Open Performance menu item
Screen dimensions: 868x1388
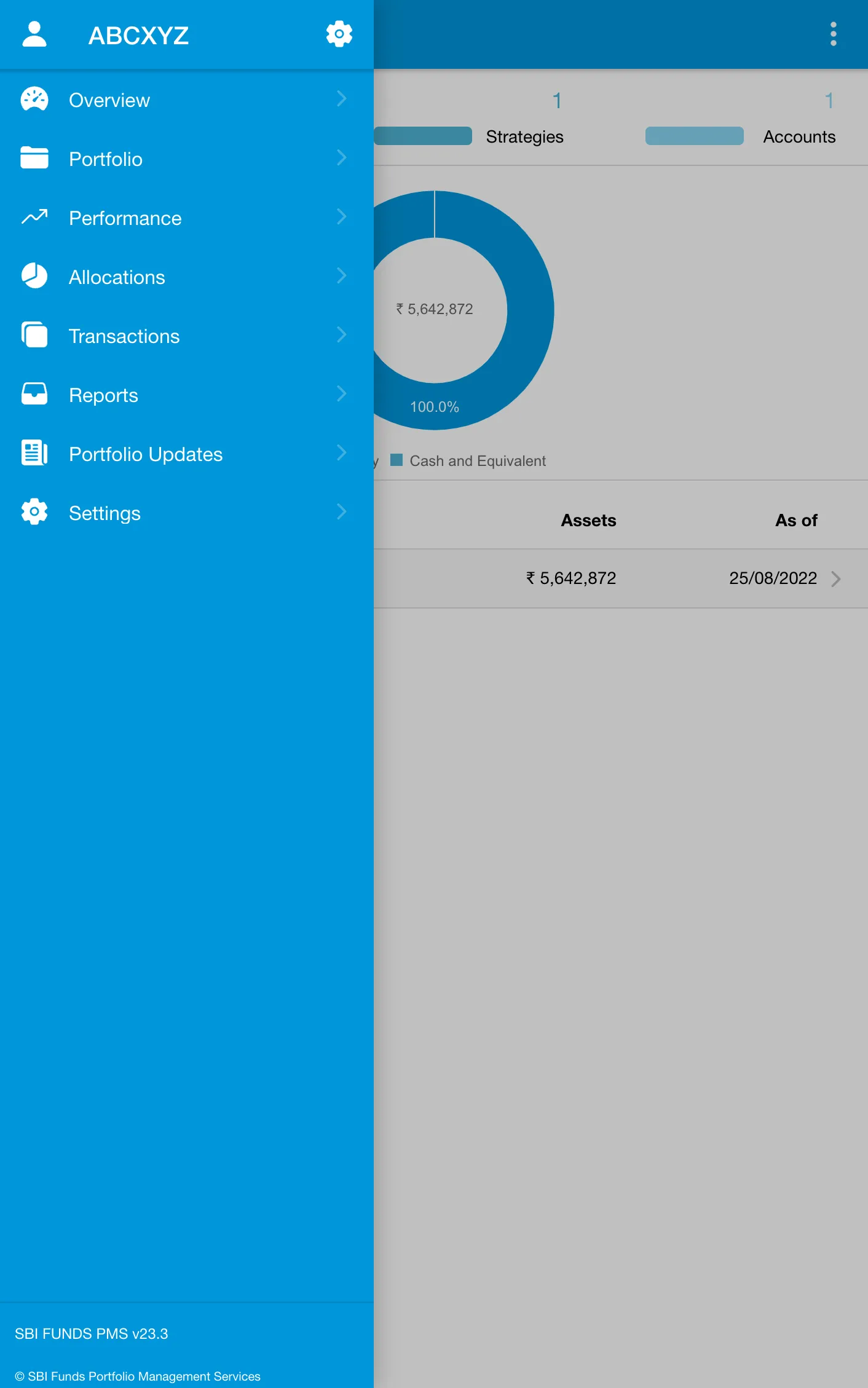tap(187, 217)
